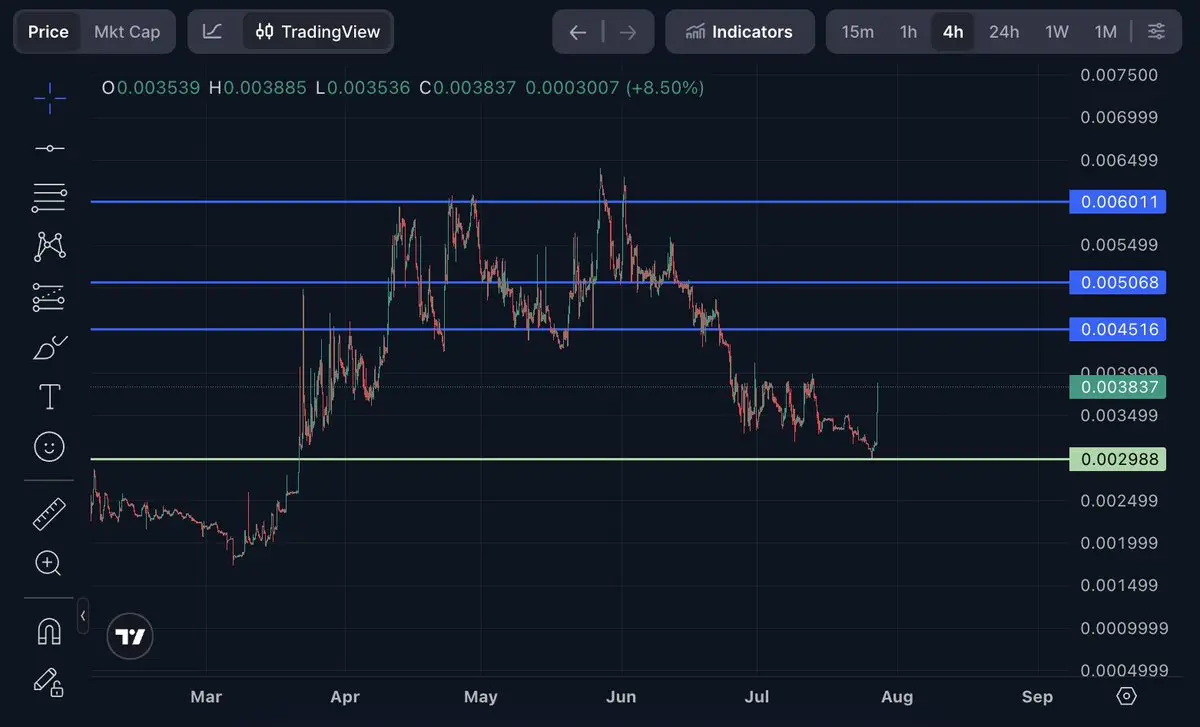Select the 0.006011 horizontal line label

[1116, 202]
